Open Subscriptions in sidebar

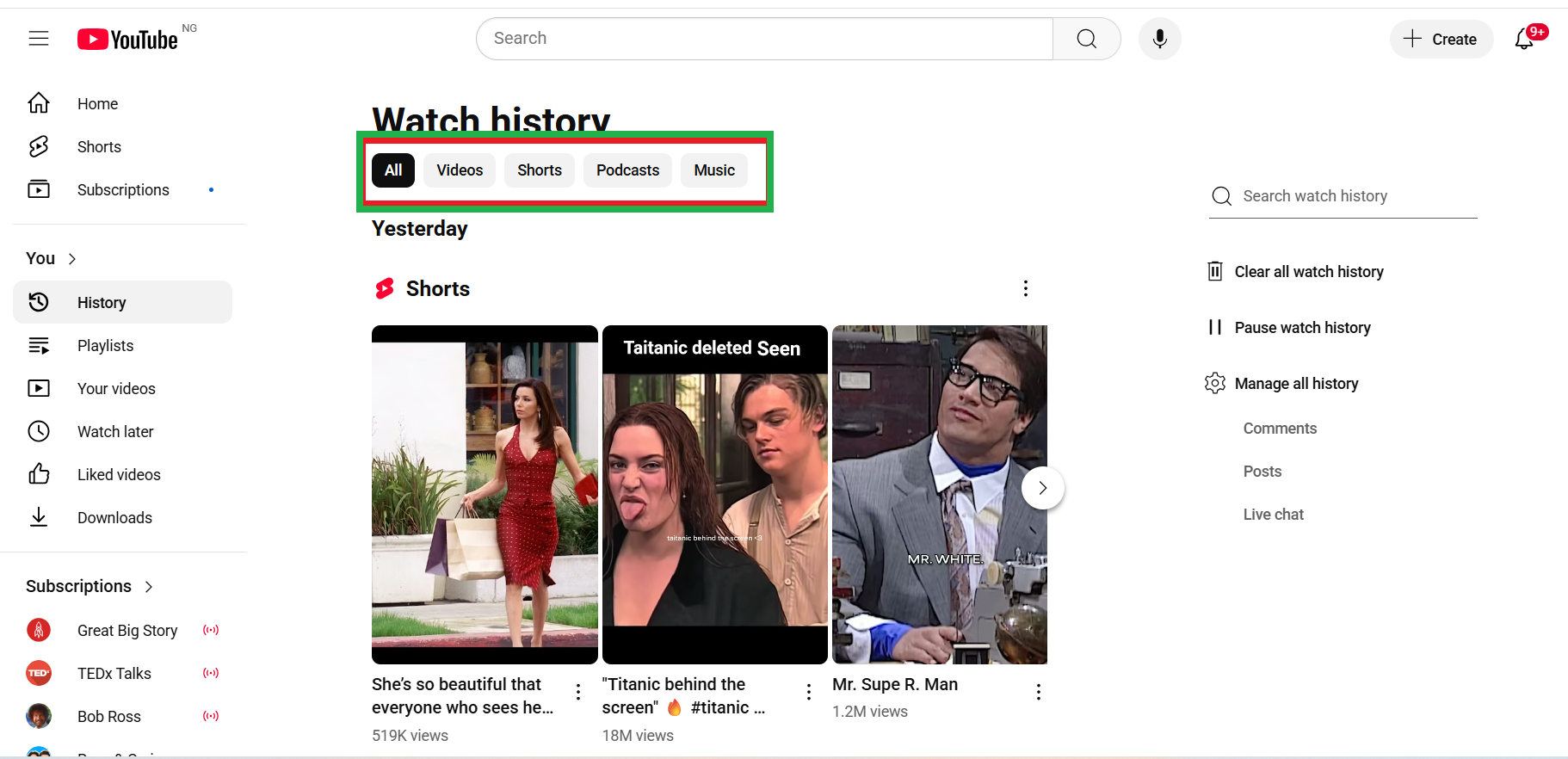122,190
